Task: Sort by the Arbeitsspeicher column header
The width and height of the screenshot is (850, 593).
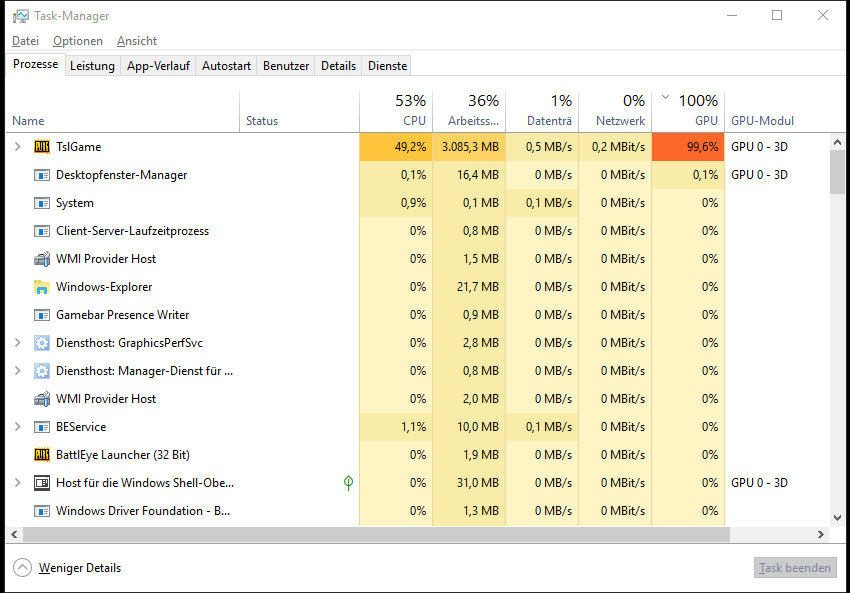Action: click(x=469, y=111)
